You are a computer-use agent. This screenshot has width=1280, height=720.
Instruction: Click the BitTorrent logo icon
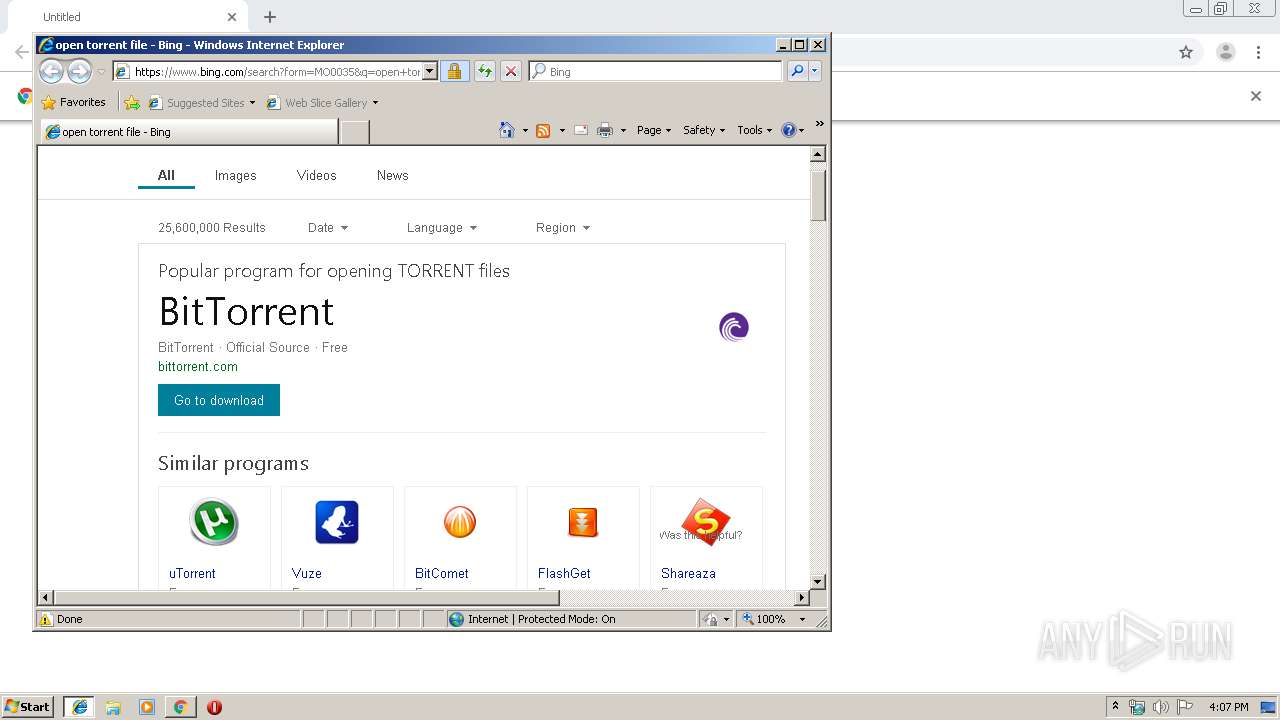pyautogui.click(x=734, y=327)
